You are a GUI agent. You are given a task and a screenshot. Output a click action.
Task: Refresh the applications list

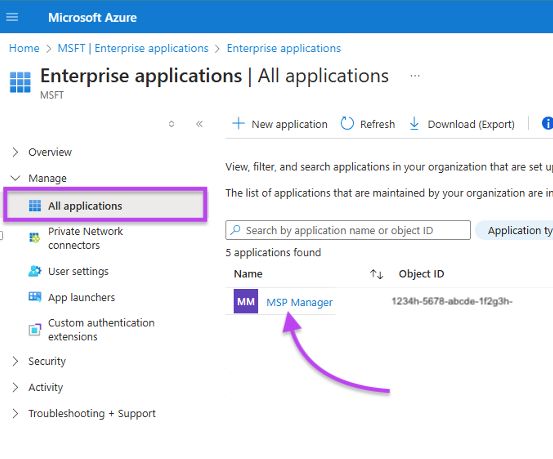pyautogui.click(x=367, y=124)
